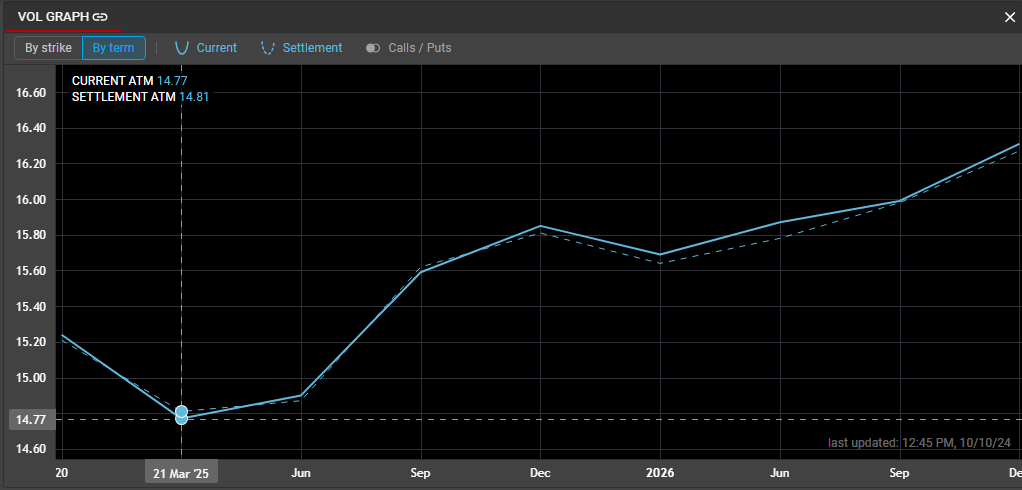This screenshot has width=1022, height=490.
Task: Toggle the Settlement dashed curve icon
Action: click(267, 48)
